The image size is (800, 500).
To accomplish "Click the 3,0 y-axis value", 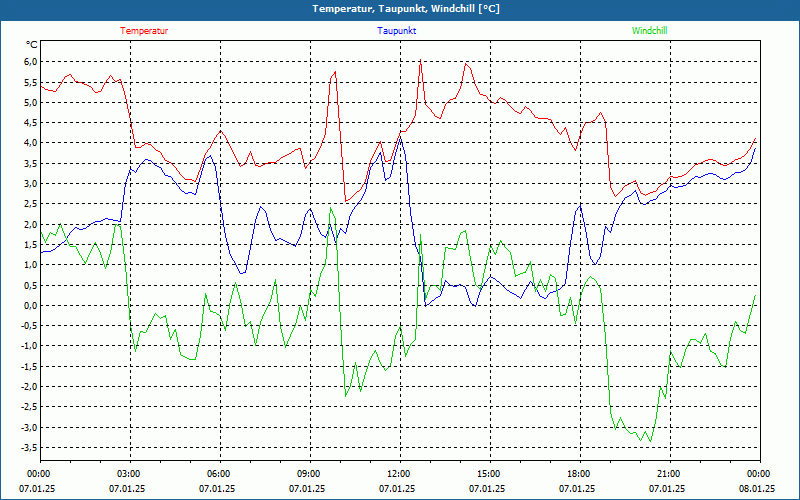I will (x=31, y=184).
